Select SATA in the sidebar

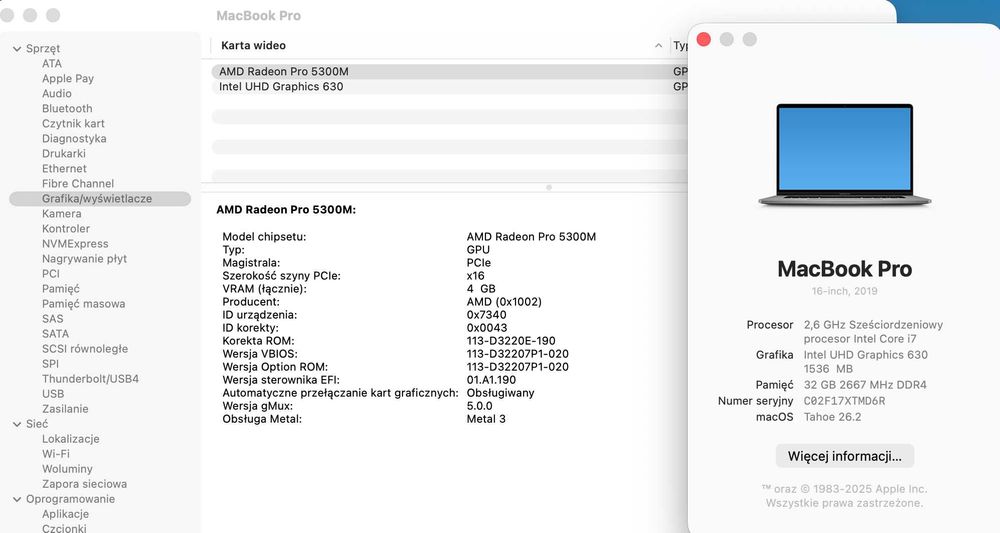pos(55,333)
